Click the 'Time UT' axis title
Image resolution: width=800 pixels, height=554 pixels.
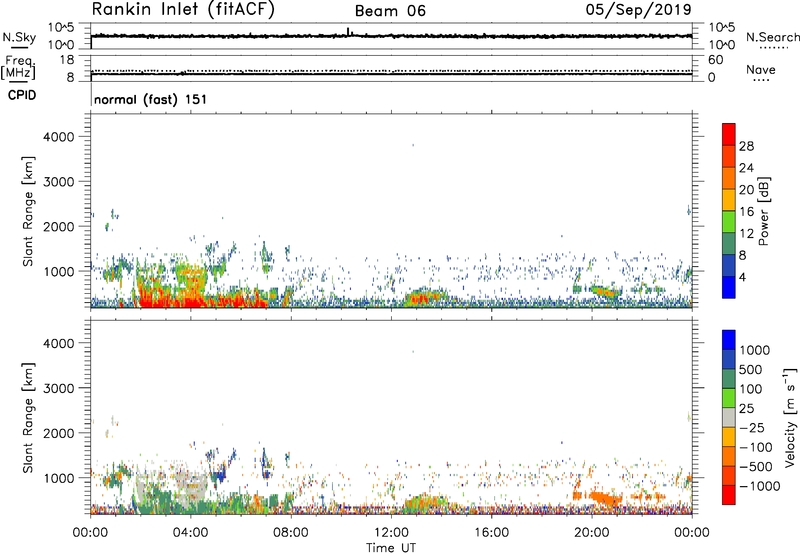click(391, 548)
